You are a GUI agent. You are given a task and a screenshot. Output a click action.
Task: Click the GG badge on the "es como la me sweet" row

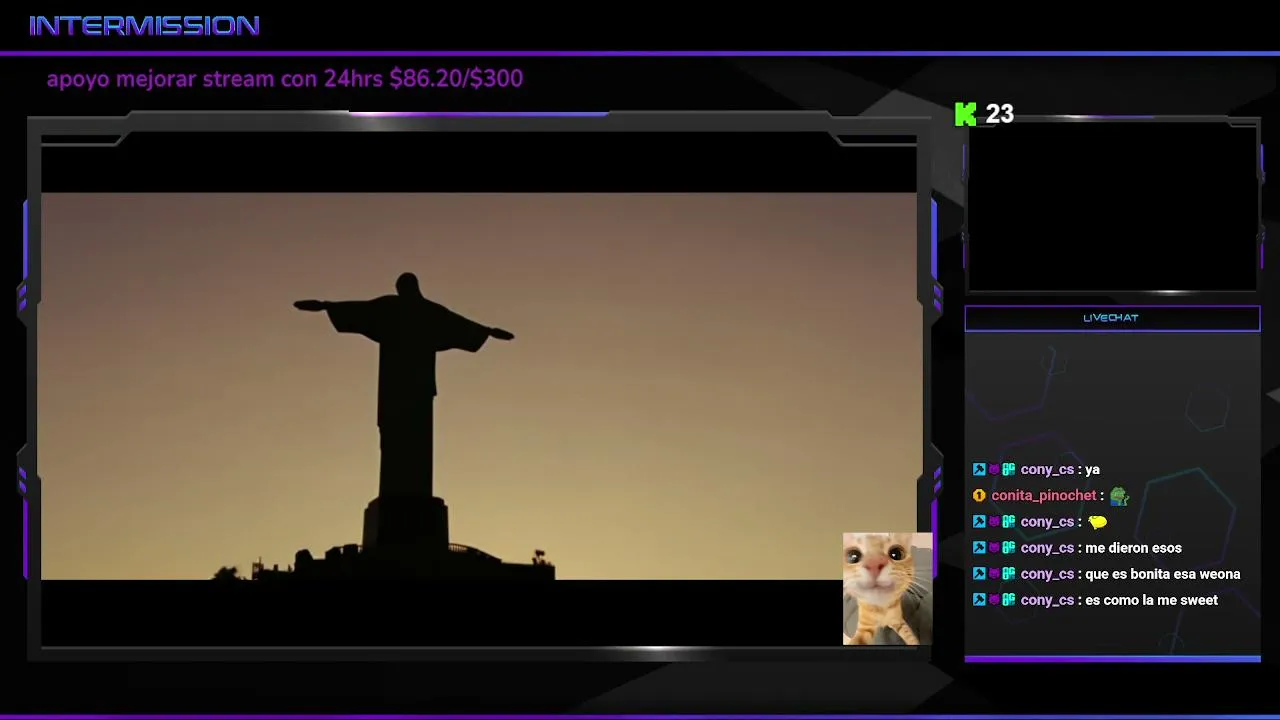point(1009,600)
